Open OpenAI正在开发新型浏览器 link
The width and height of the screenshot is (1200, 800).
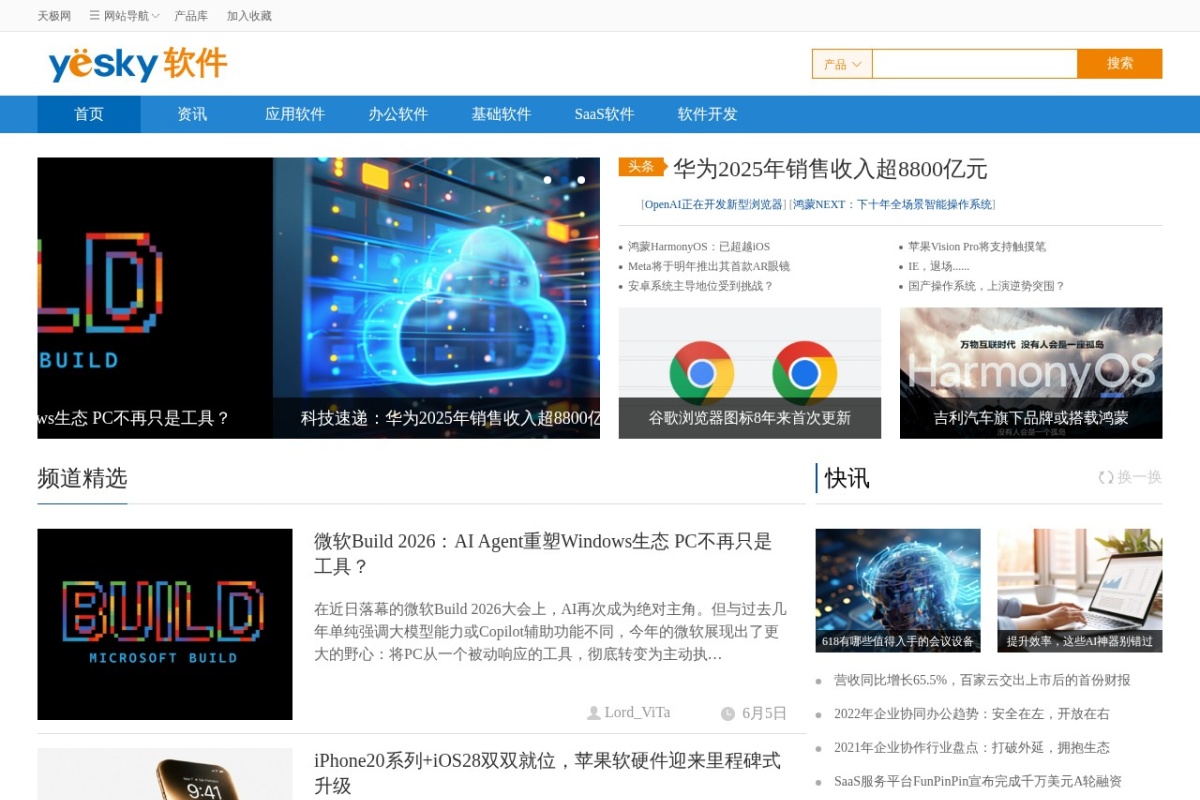(x=714, y=204)
